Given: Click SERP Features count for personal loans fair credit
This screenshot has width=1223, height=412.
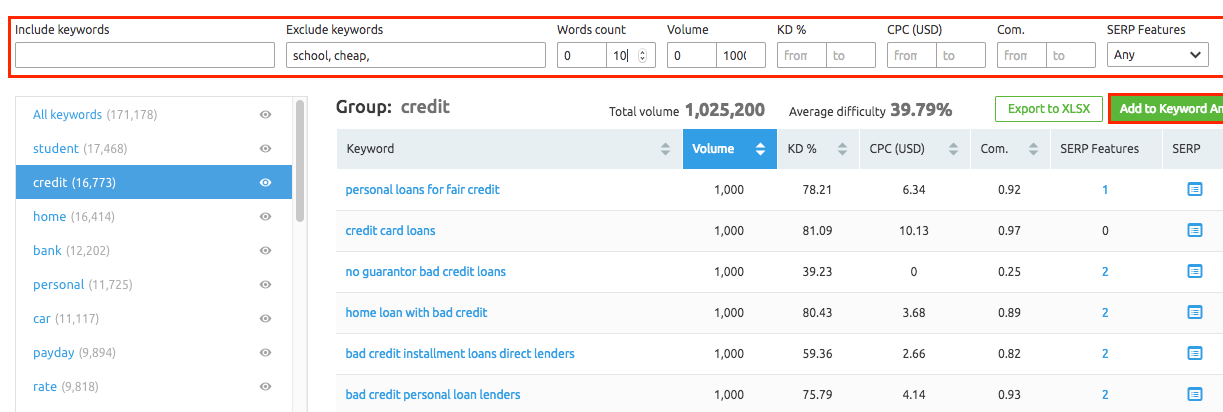Looking at the screenshot, I should 1105,189.
